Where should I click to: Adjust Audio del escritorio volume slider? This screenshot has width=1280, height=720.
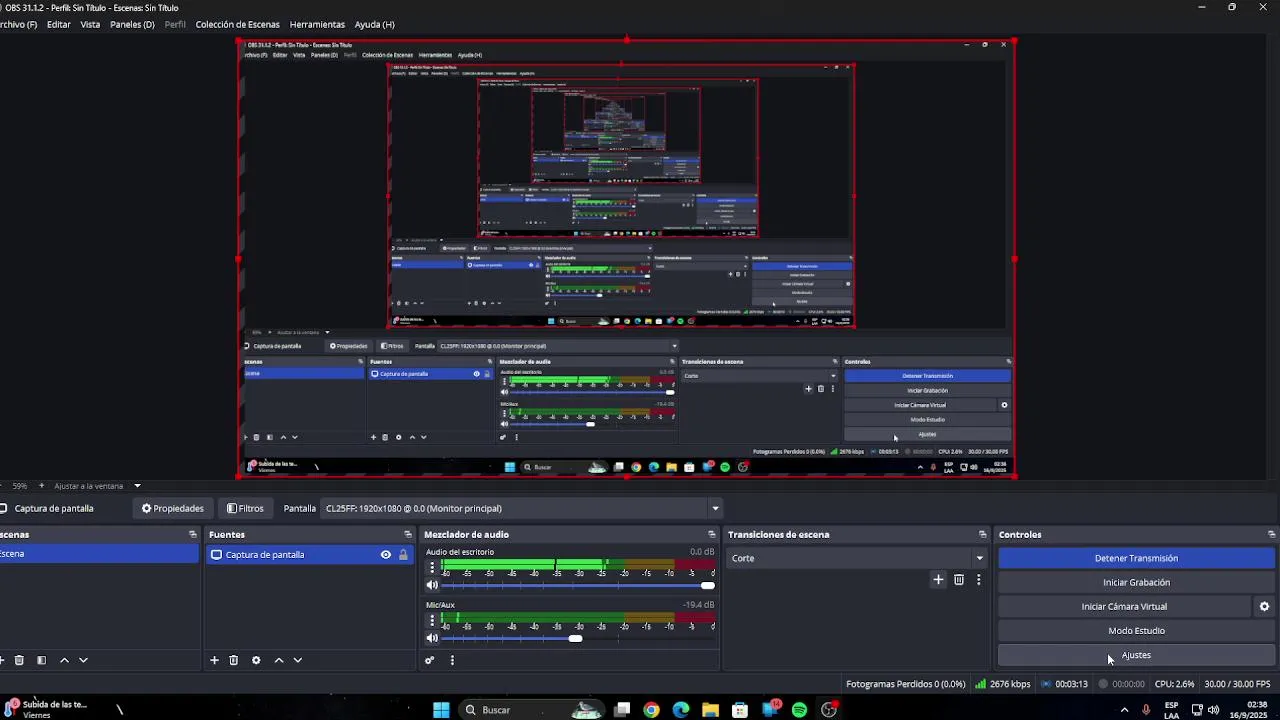578,586
